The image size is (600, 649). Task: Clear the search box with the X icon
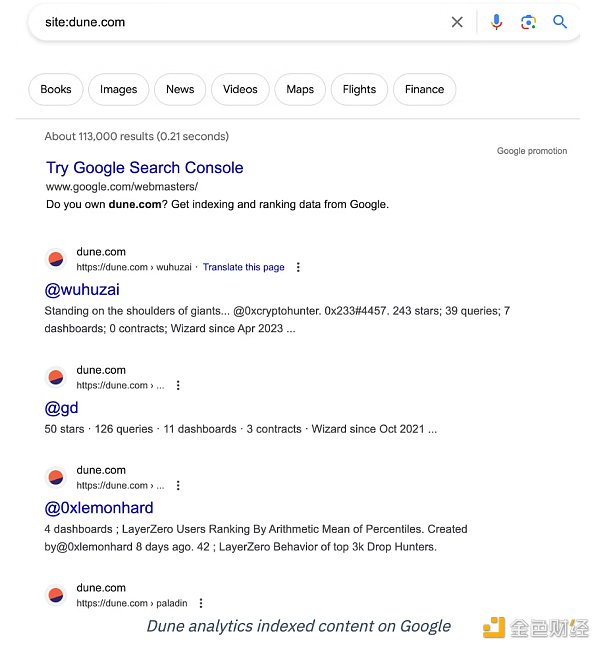tap(457, 22)
